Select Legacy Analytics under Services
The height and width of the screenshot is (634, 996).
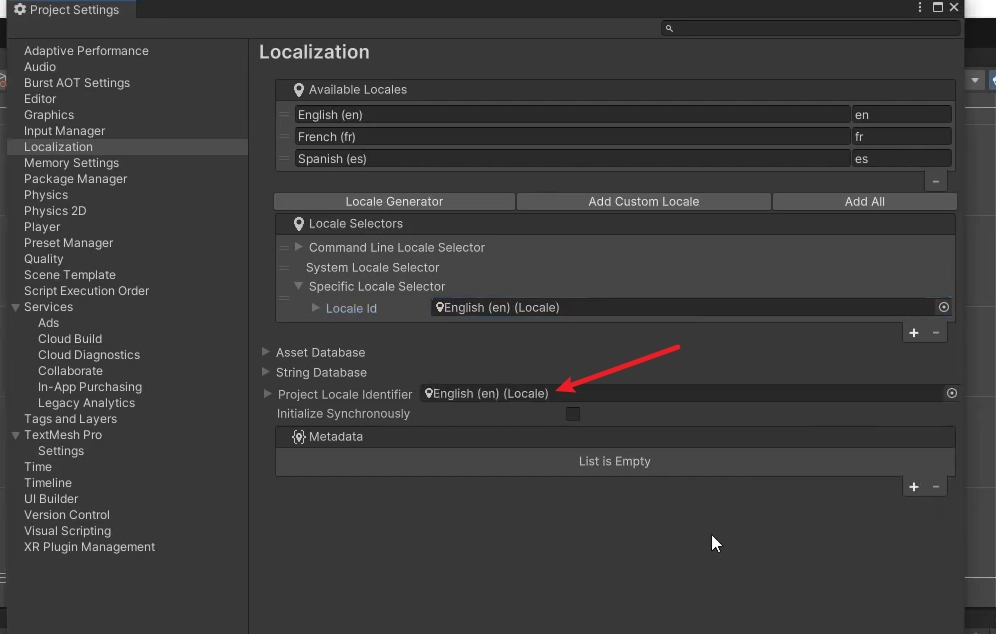click(86, 403)
